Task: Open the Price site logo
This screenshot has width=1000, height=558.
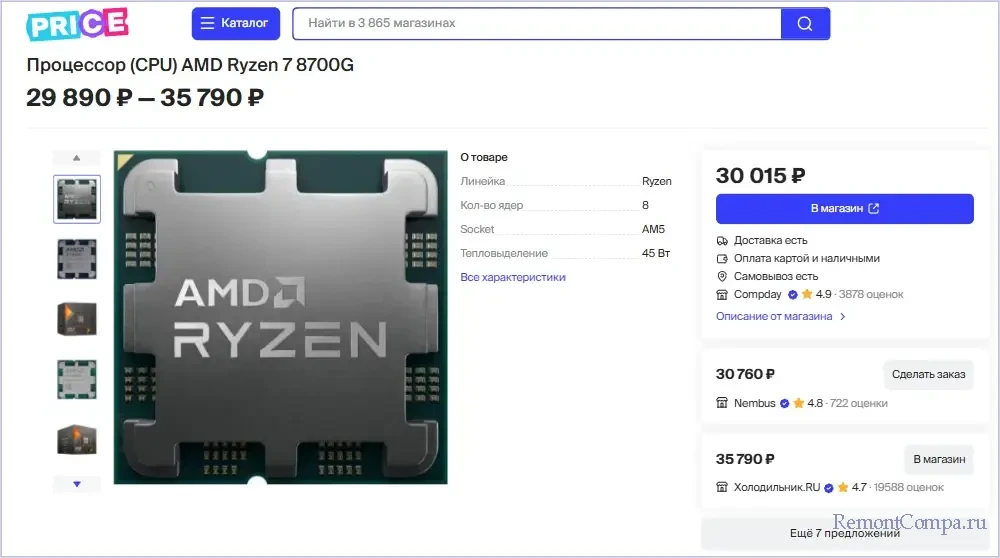Action: click(x=77, y=24)
